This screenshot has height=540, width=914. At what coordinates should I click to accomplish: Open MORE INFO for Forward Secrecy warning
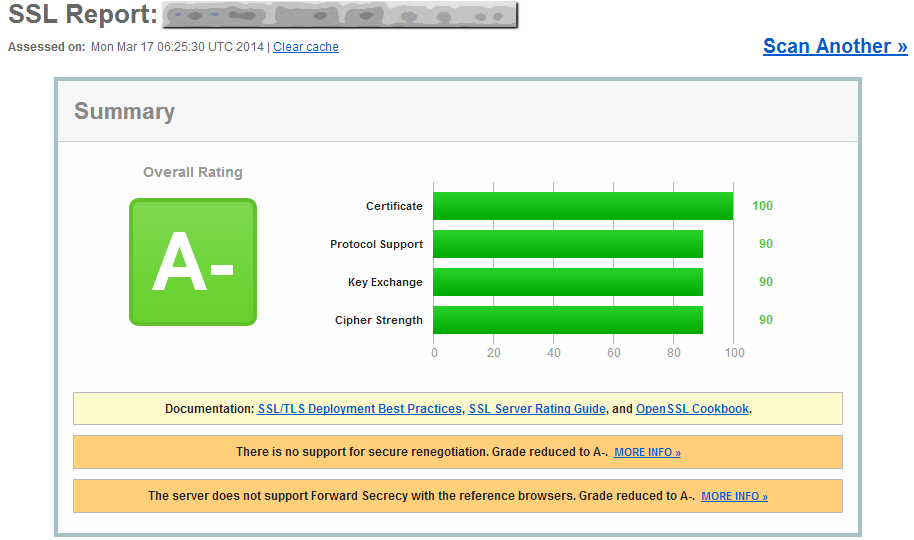[x=734, y=496]
